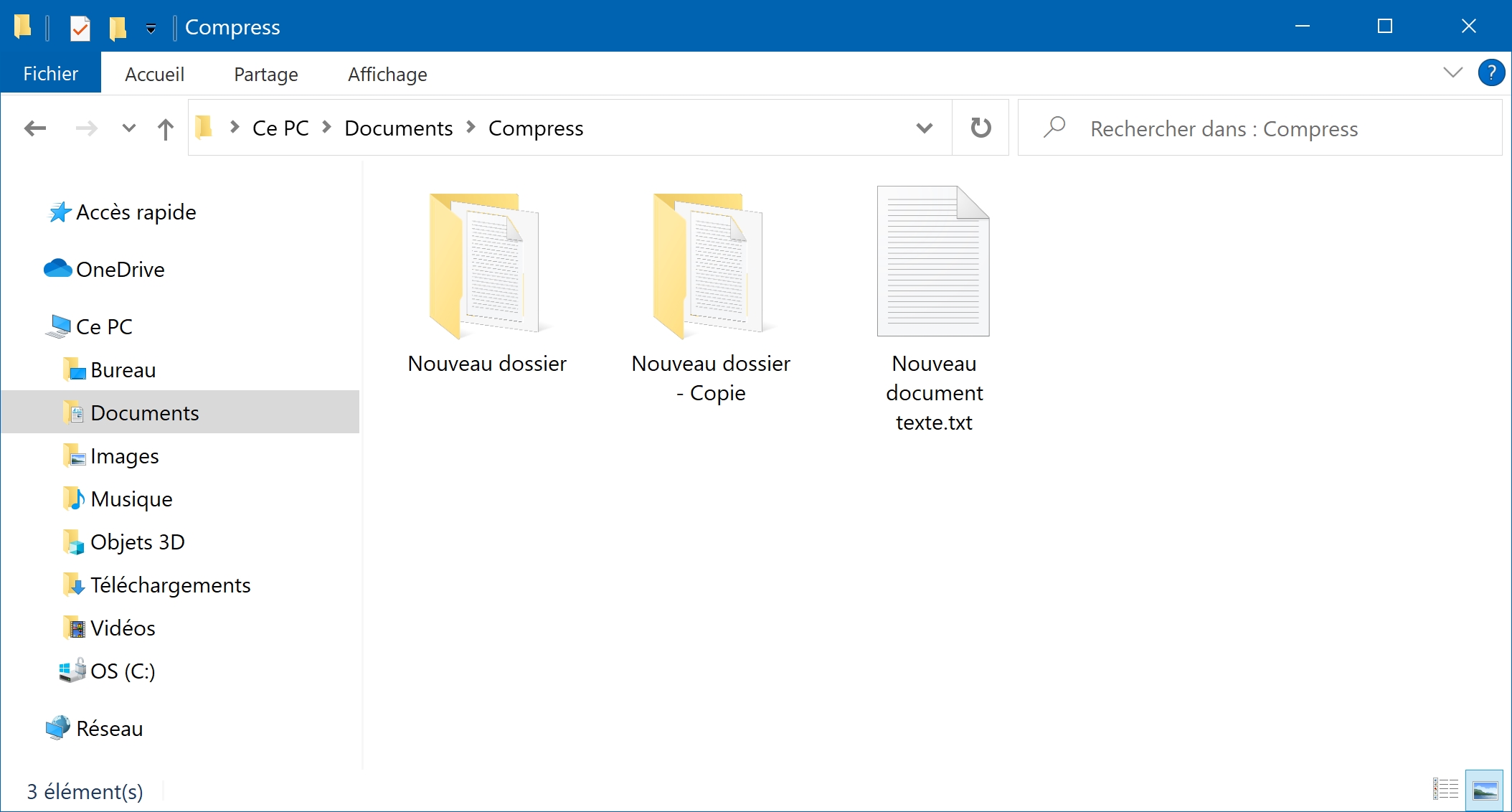Switch to the Partage ribbon tab
Viewport: 1512px width, 812px height.
click(x=266, y=74)
